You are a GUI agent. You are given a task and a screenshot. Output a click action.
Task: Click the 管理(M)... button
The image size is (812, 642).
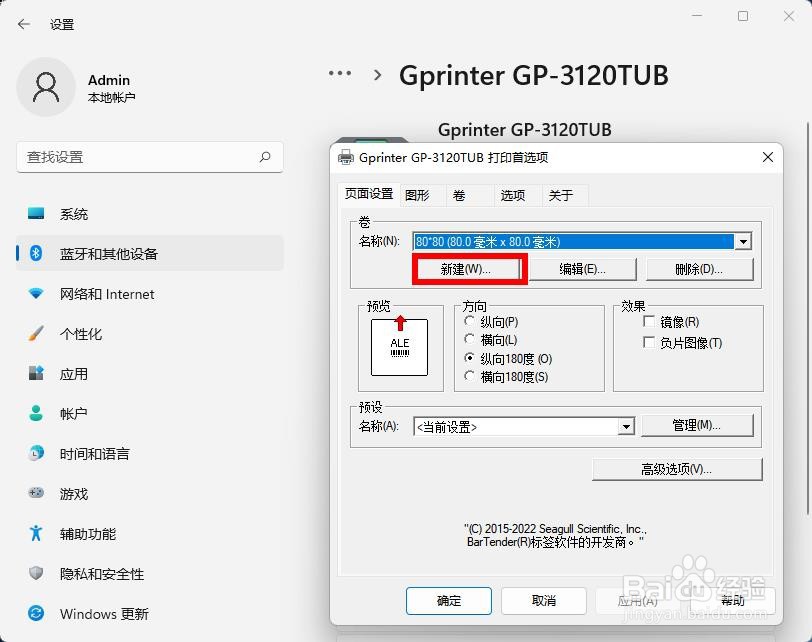tap(697, 426)
